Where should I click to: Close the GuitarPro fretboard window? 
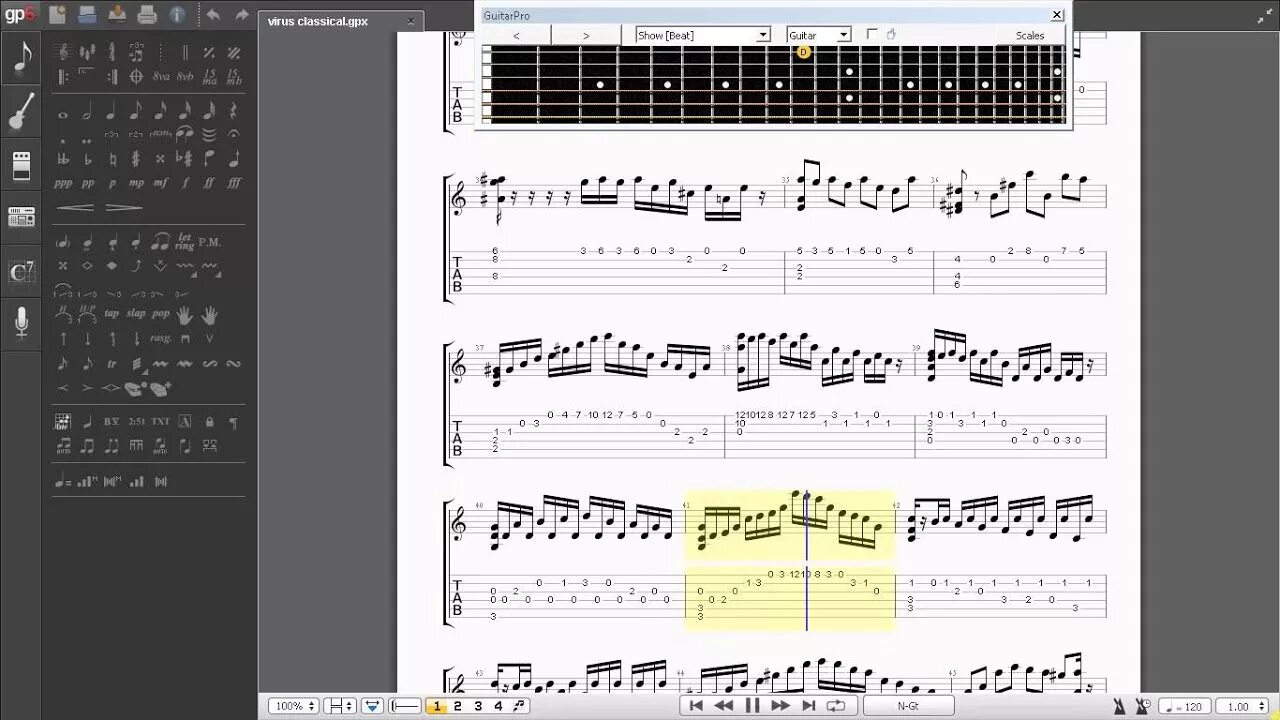[1057, 15]
